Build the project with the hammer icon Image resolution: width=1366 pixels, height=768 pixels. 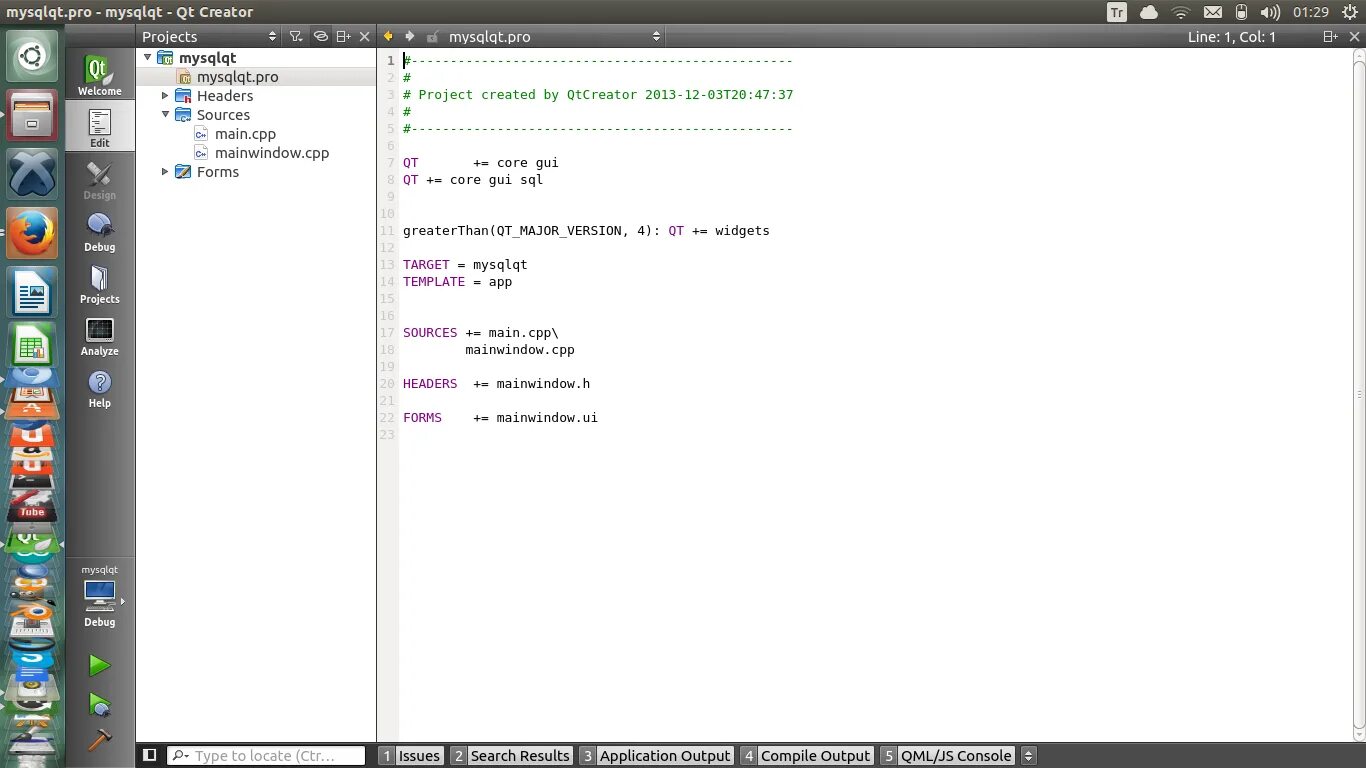pyautogui.click(x=99, y=740)
